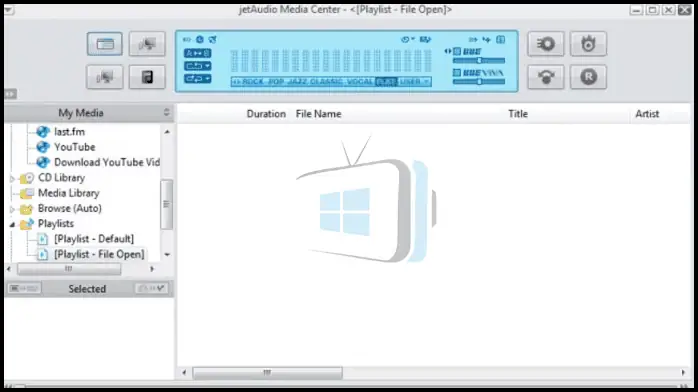Click the tree scroll up arrow
Screen dimensions: 698x392
167,132
